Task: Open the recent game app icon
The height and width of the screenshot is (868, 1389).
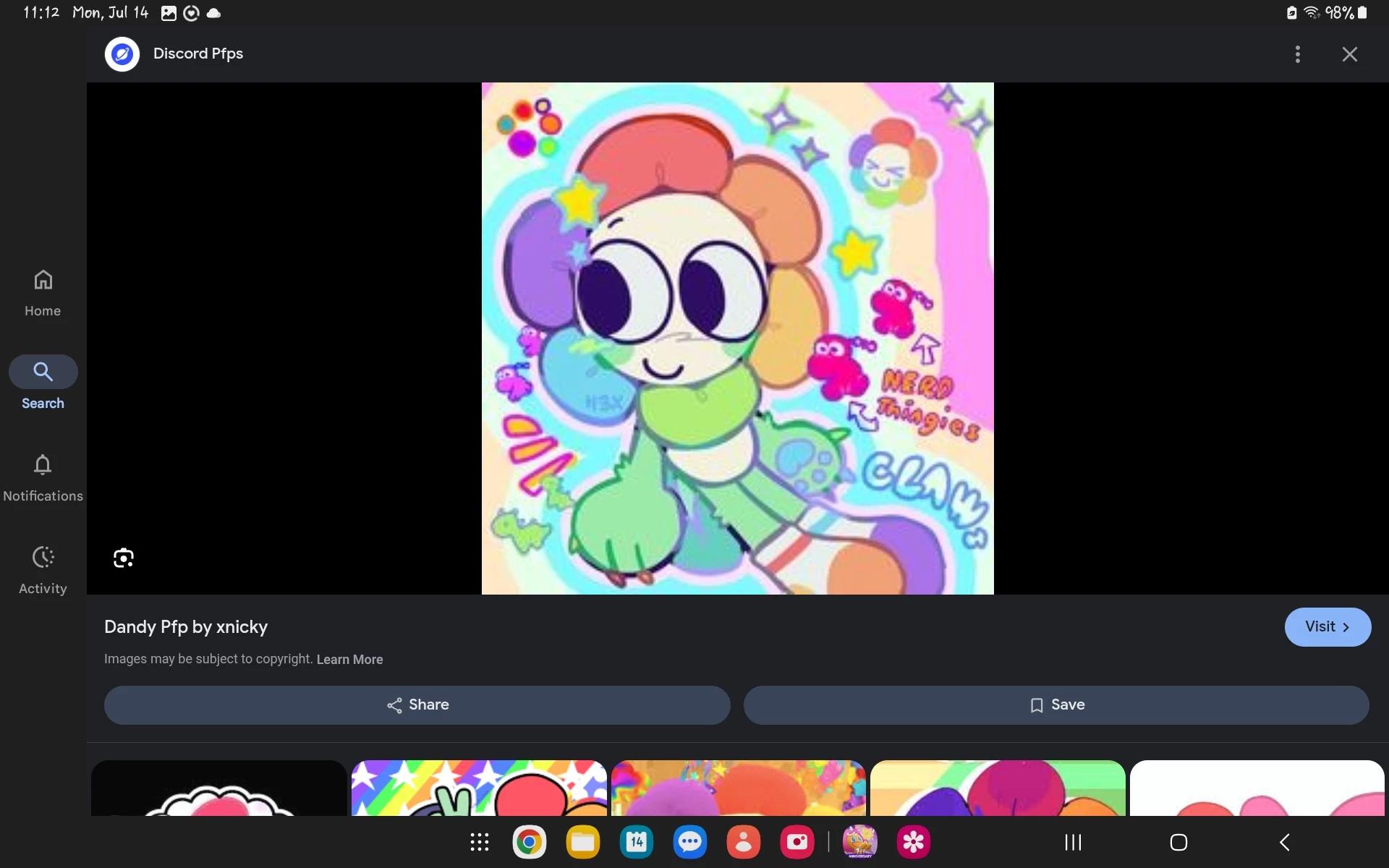Action: tap(860, 842)
